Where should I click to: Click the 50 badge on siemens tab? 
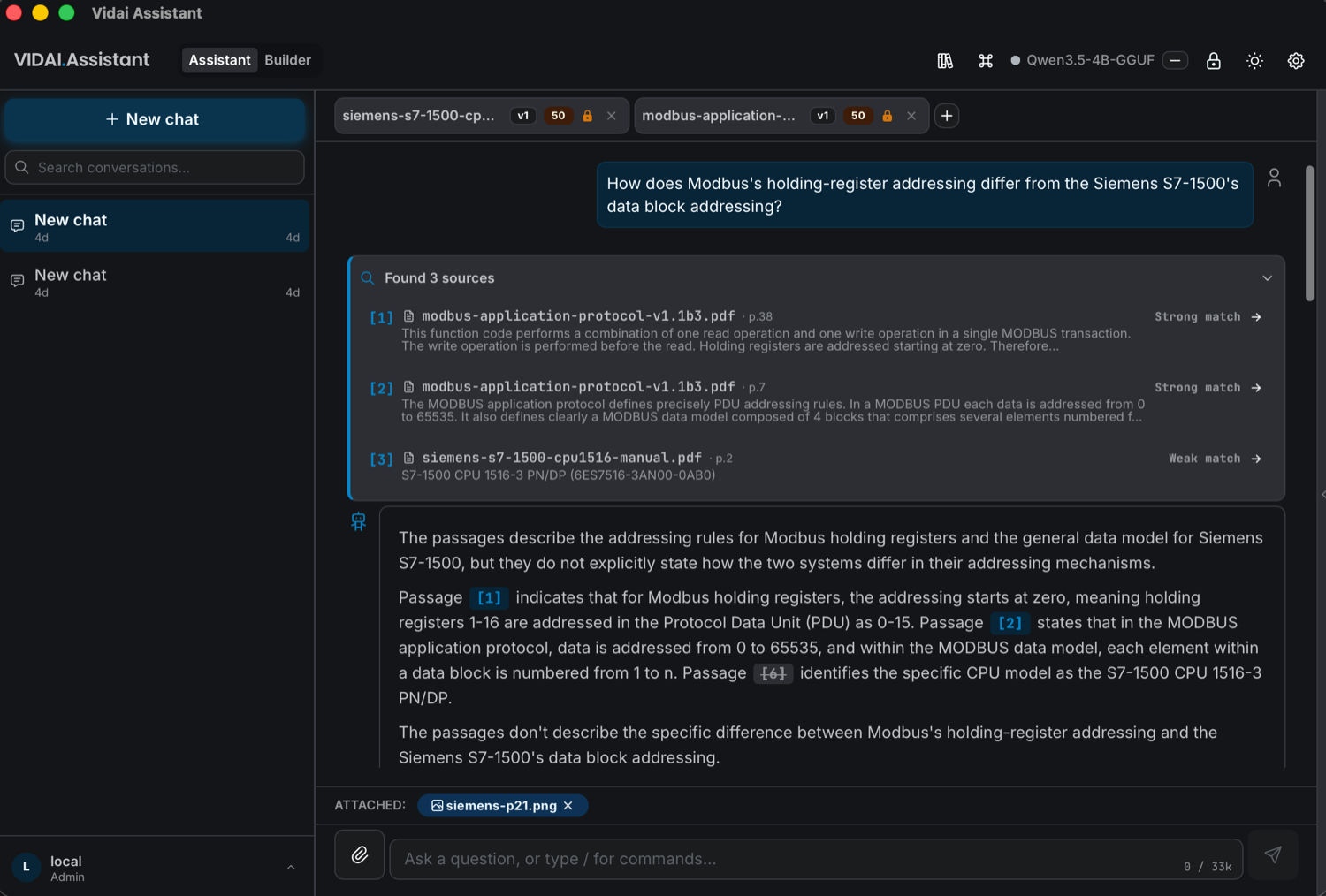point(558,116)
